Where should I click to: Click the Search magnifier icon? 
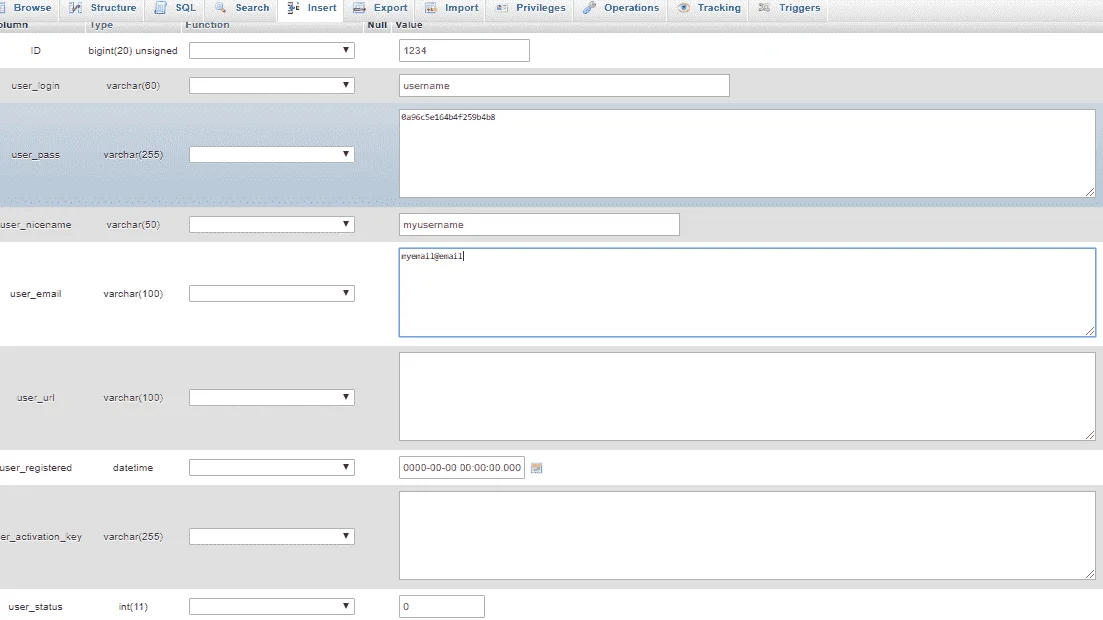click(x=220, y=8)
